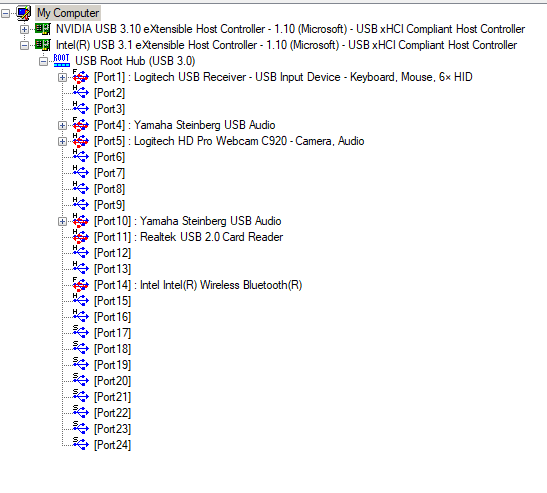Collapse the My Computer tree node
The width and height of the screenshot is (547, 493).
pyautogui.click(x=5, y=14)
